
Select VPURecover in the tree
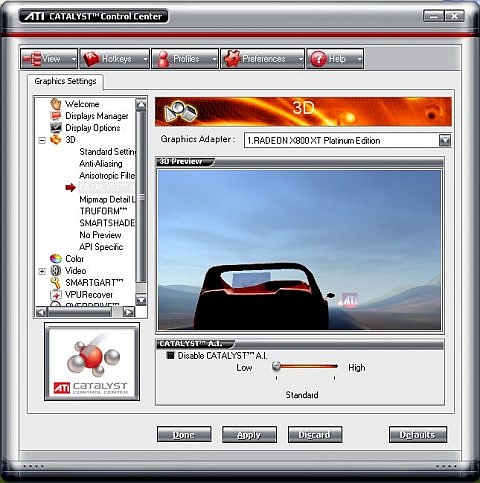pos(89,295)
